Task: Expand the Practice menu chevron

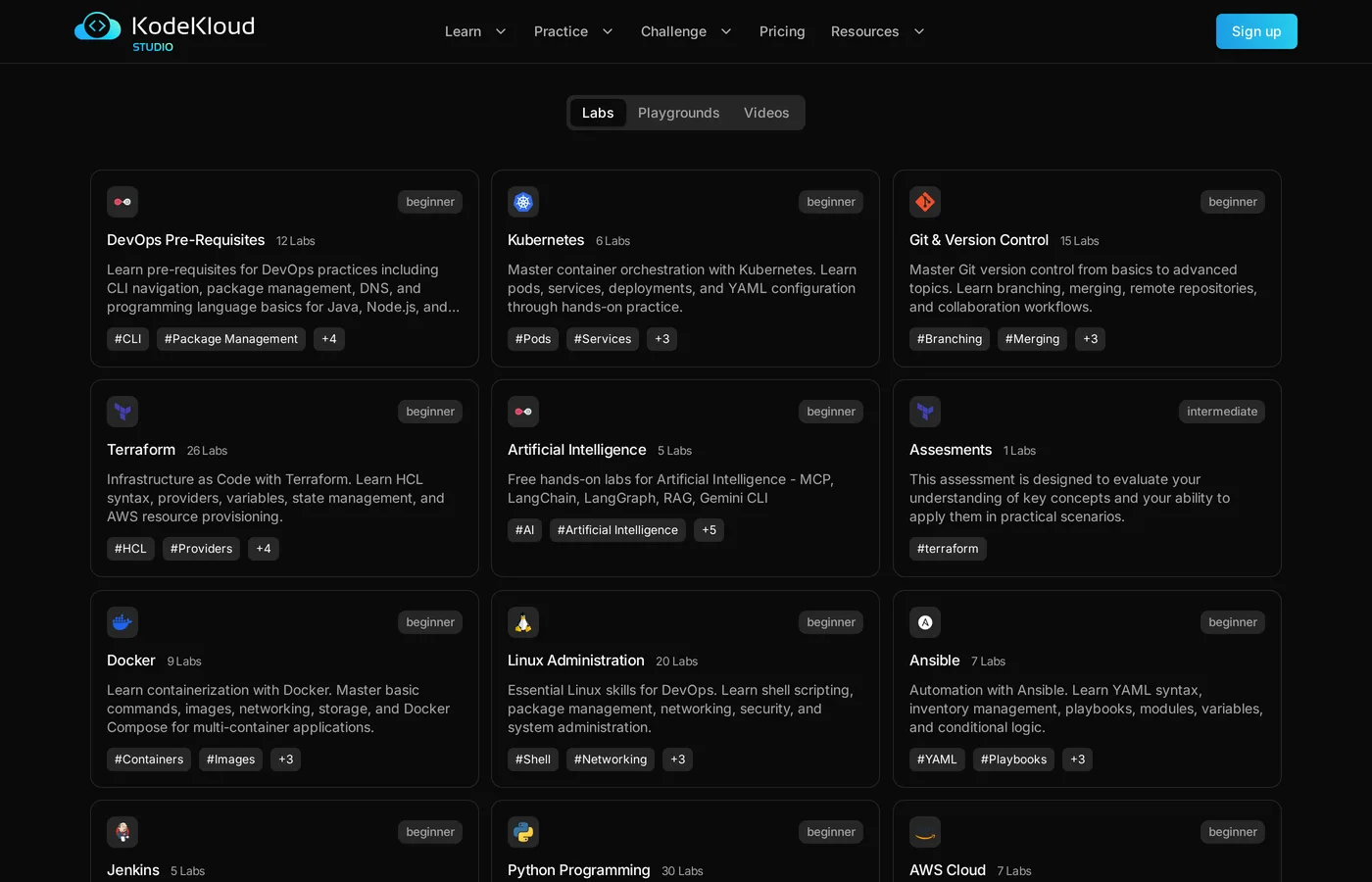Action: pos(608,31)
